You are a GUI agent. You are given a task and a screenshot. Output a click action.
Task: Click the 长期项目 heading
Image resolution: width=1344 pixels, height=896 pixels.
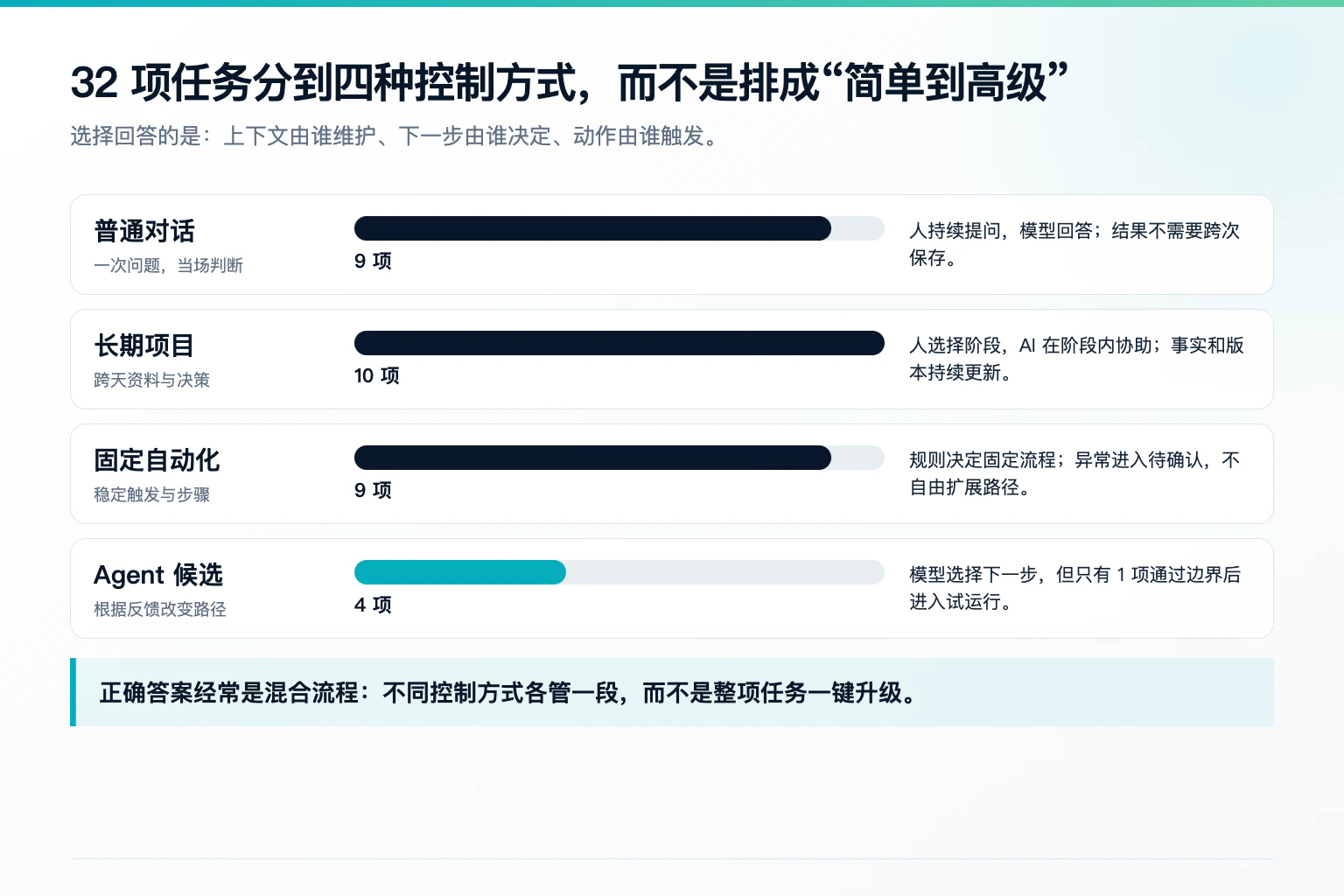[x=144, y=346]
